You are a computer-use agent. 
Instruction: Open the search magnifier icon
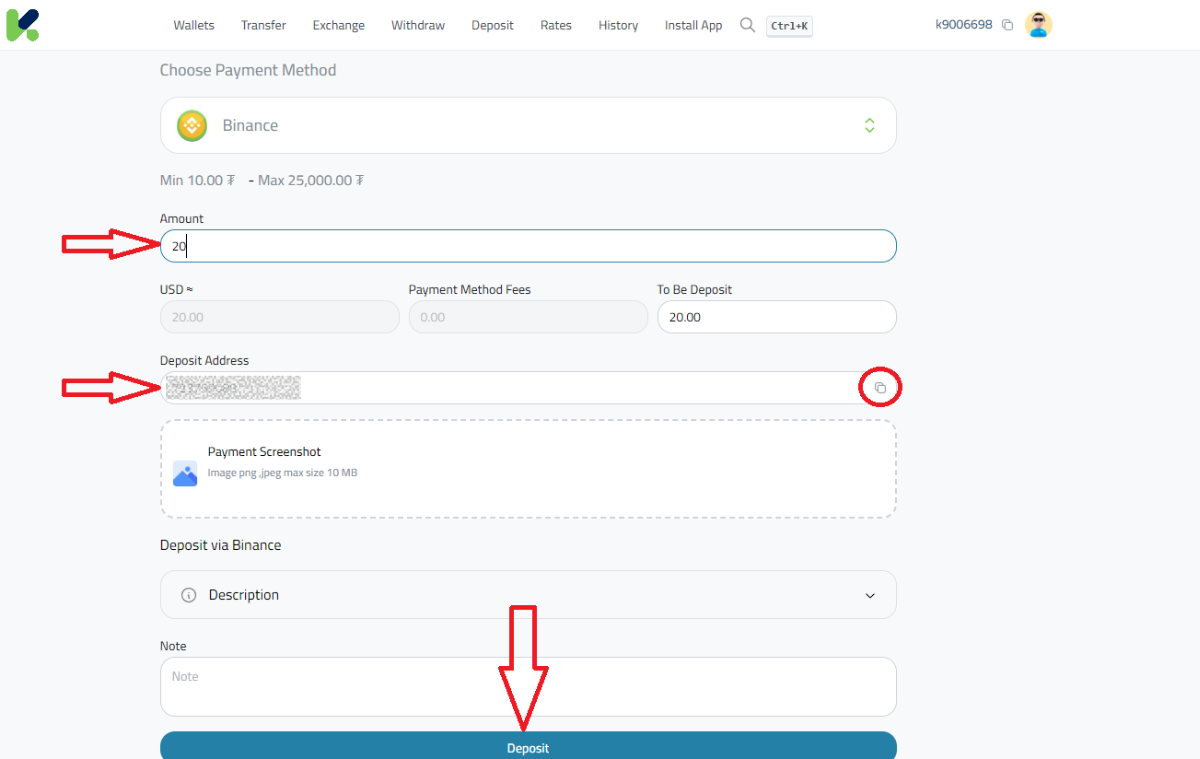[747, 25]
